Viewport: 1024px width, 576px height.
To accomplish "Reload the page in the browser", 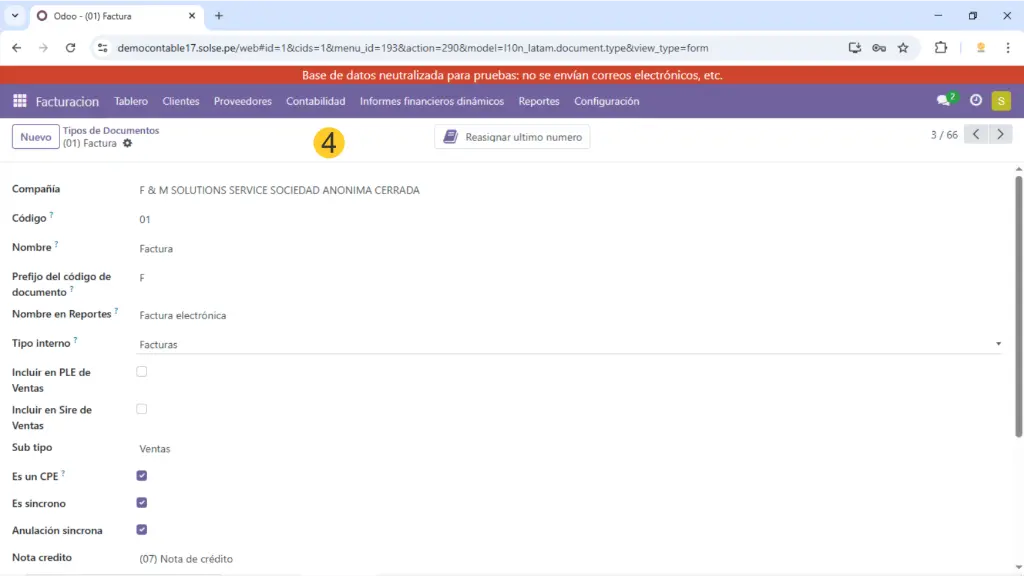I will coord(70,47).
